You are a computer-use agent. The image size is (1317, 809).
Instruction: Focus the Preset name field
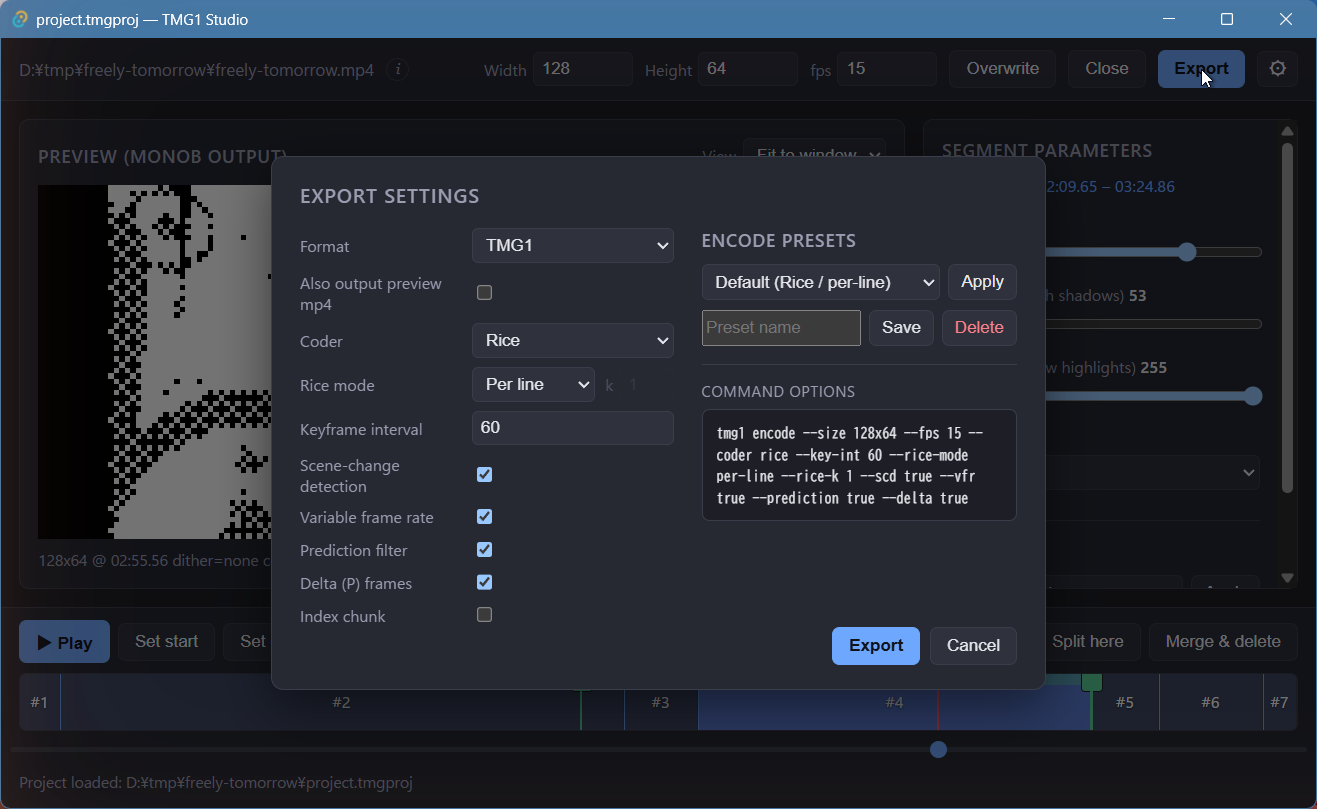point(781,328)
